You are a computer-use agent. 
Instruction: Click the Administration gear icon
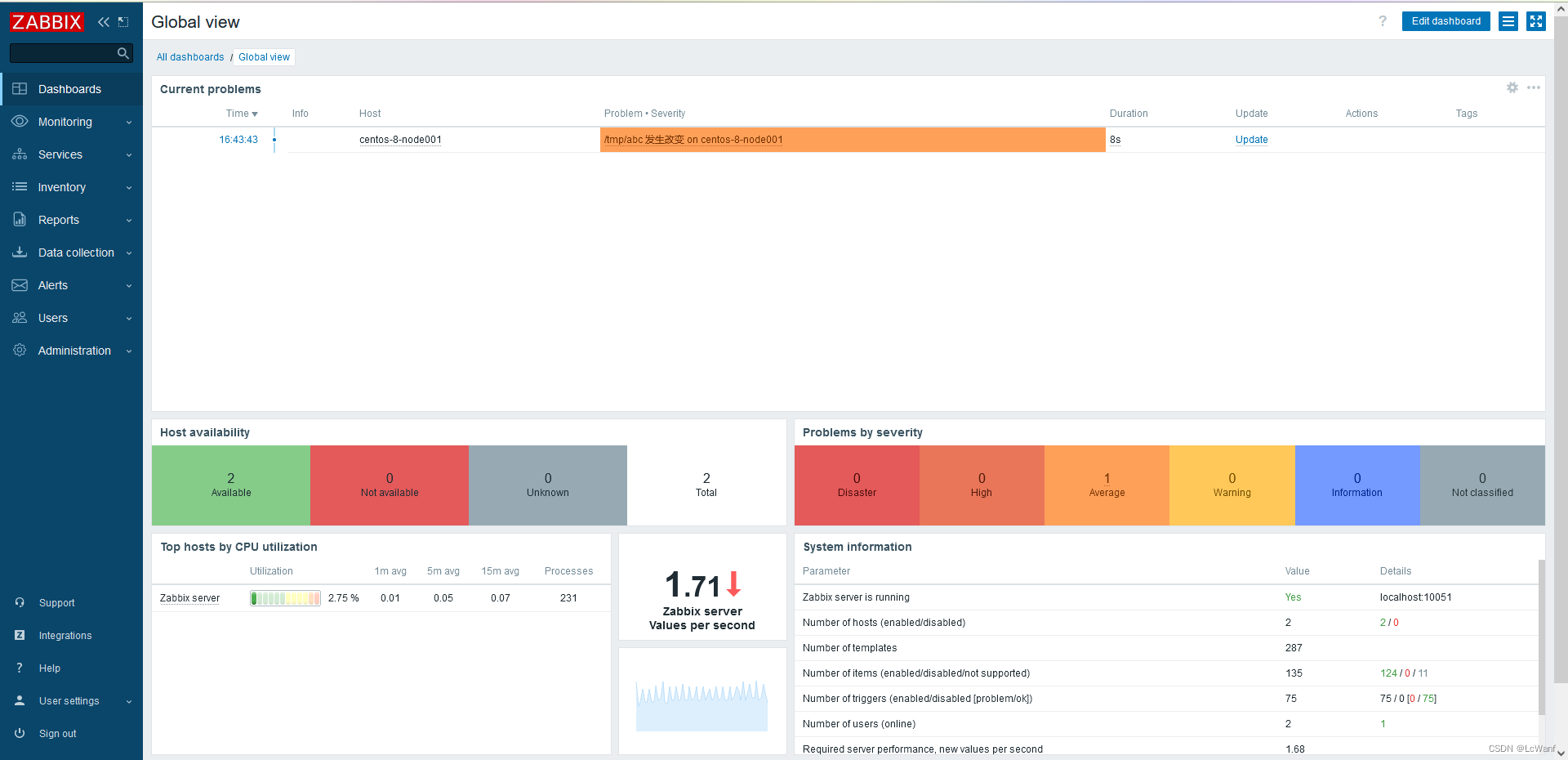[20, 350]
